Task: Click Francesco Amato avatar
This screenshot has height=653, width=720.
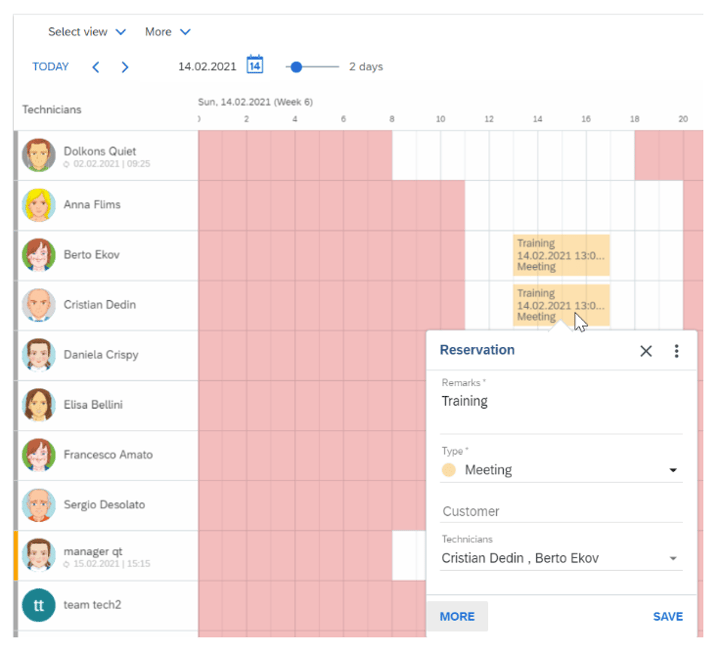Action: click(39, 455)
